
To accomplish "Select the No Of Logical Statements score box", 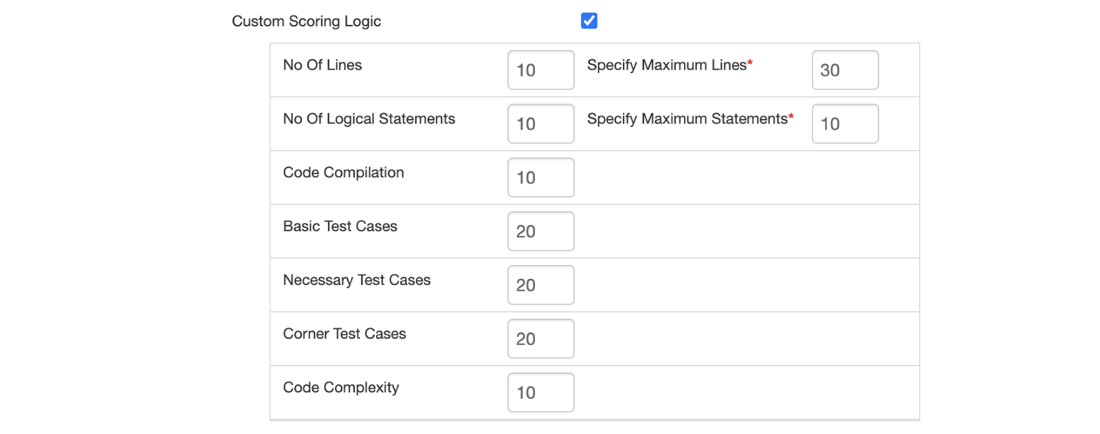I will [540, 124].
